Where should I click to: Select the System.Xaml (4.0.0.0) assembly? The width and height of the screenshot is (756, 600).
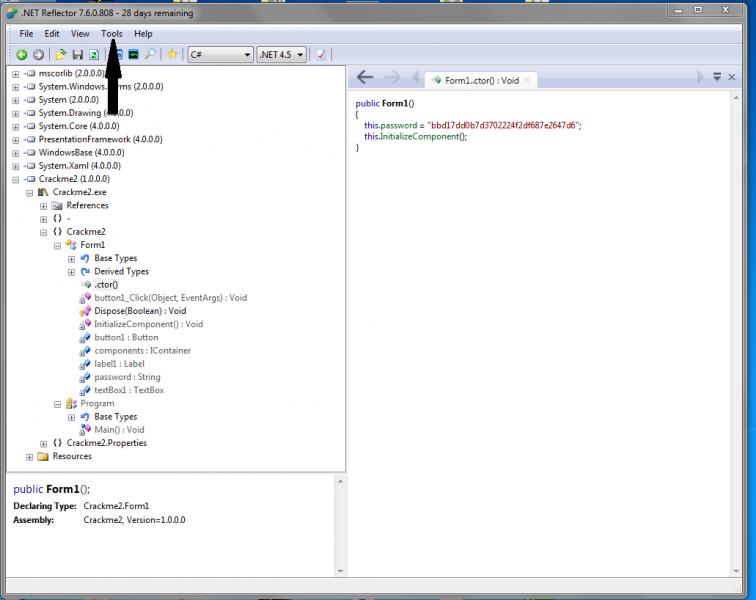(x=80, y=165)
